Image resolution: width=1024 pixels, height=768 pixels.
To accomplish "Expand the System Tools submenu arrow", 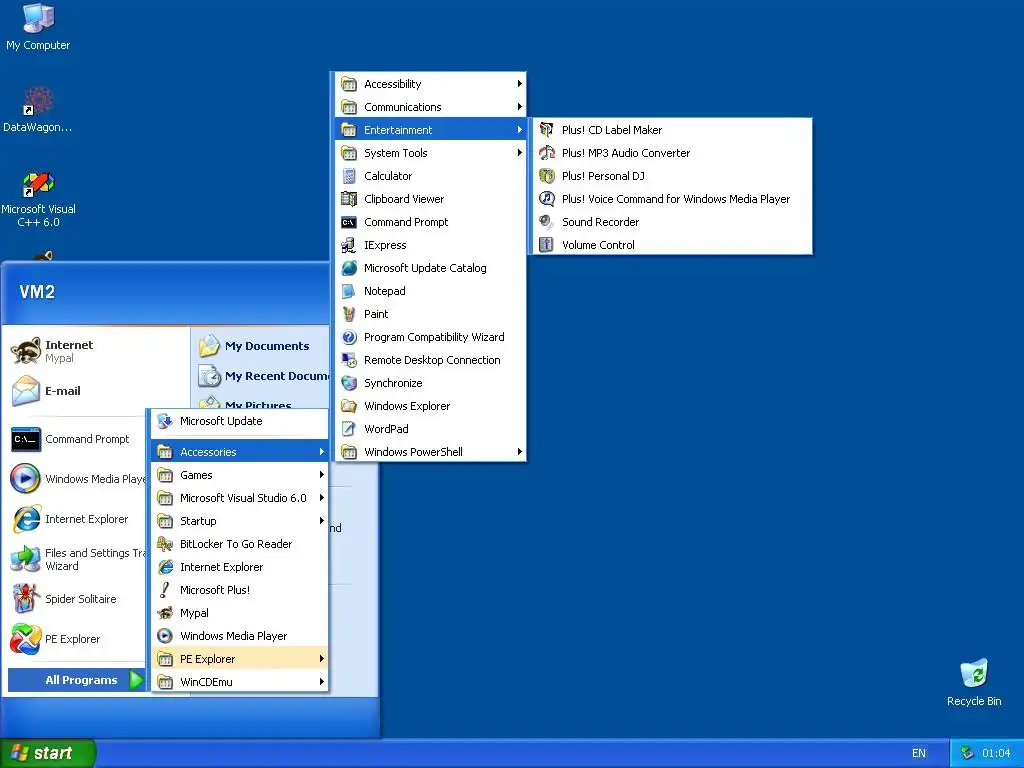I will click(x=519, y=153).
